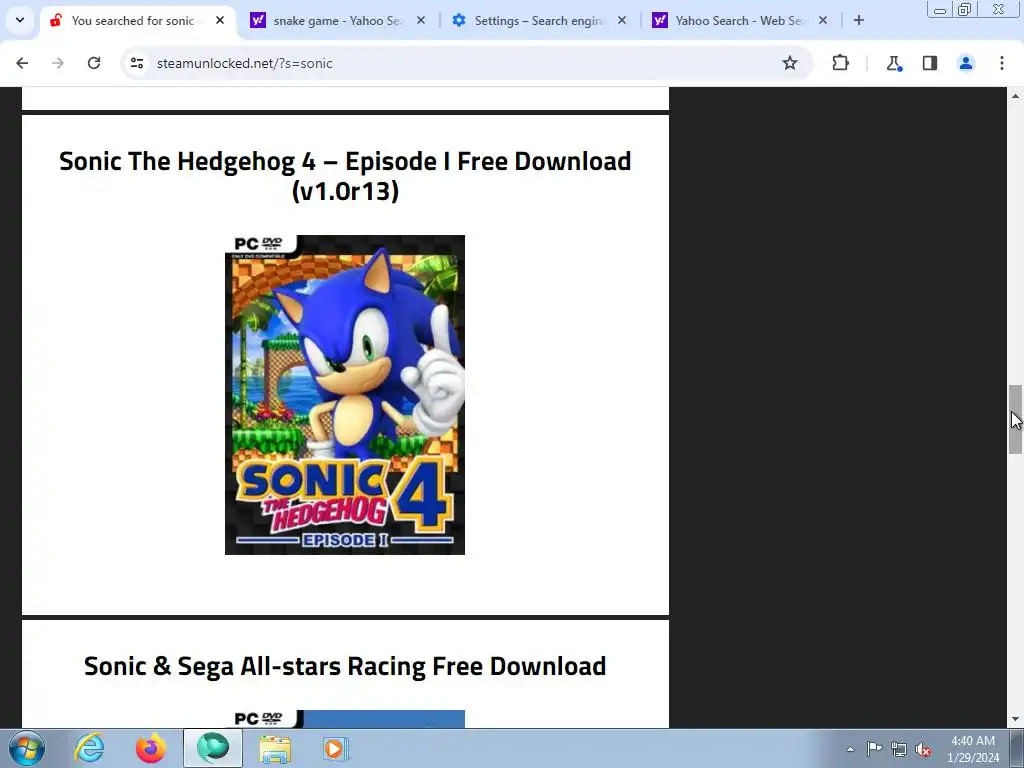This screenshot has width=1024, height=768.
Task: Open Sonic The Hedgehog 4 Episode I title link
Action: click(x=345, y=176)
